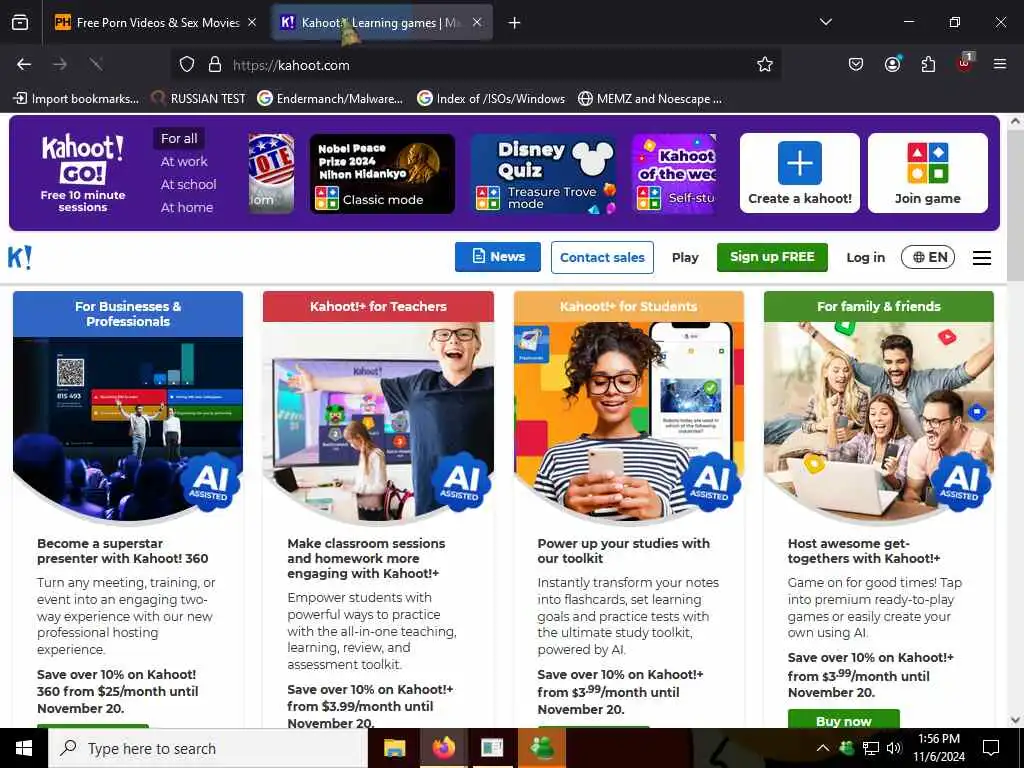This screenshot has height=768, width=1024.
Task: Click Firefox icon in taskbar
Action: [x=443, y=748]
